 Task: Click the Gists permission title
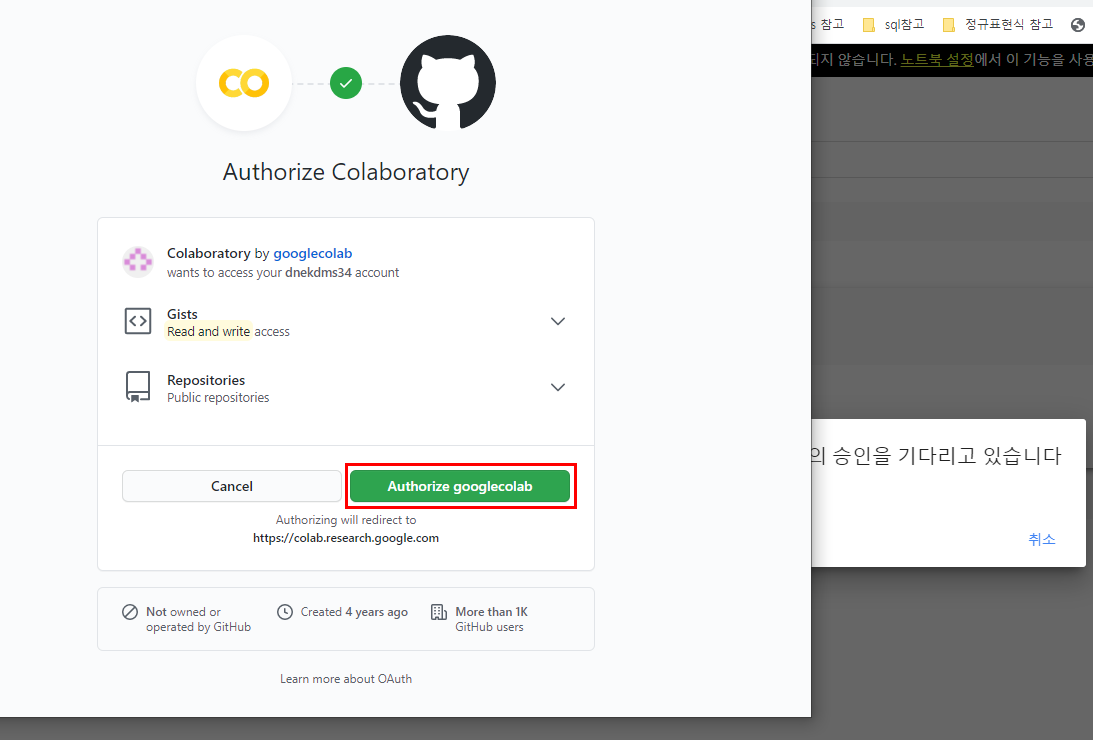(182, 314)
